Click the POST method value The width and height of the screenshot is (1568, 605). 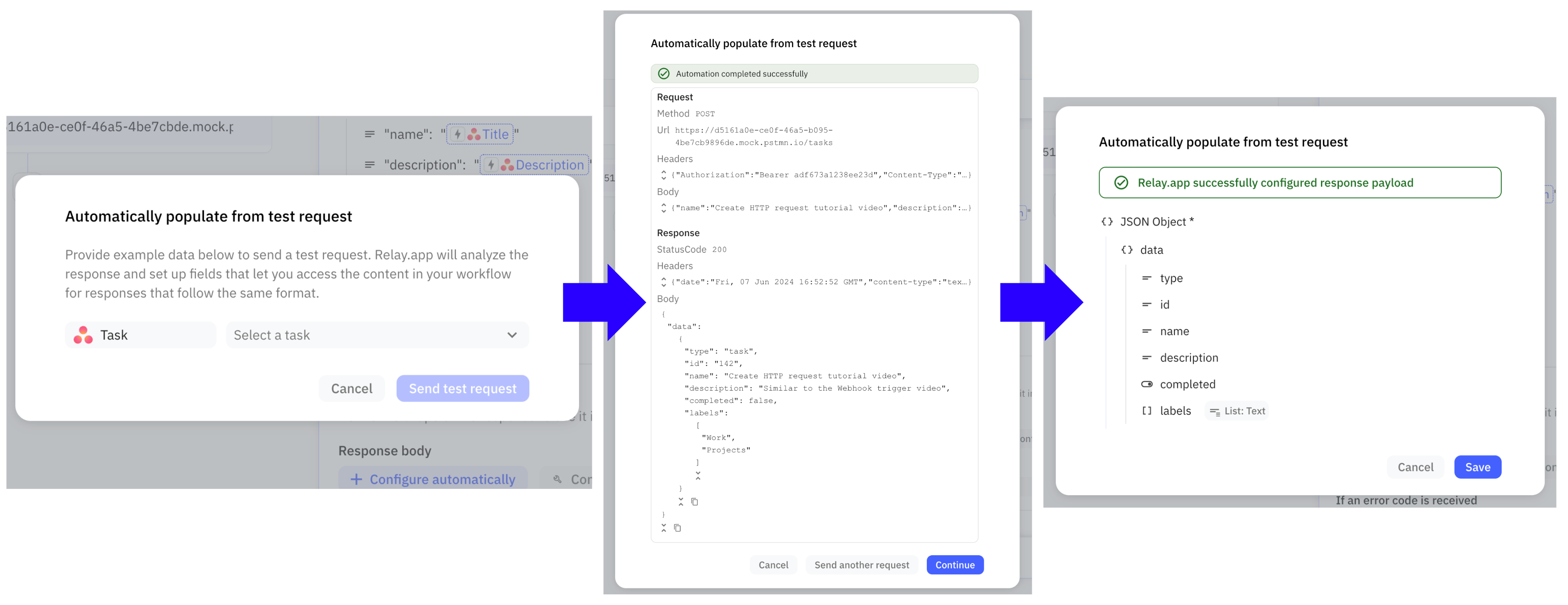705,114
